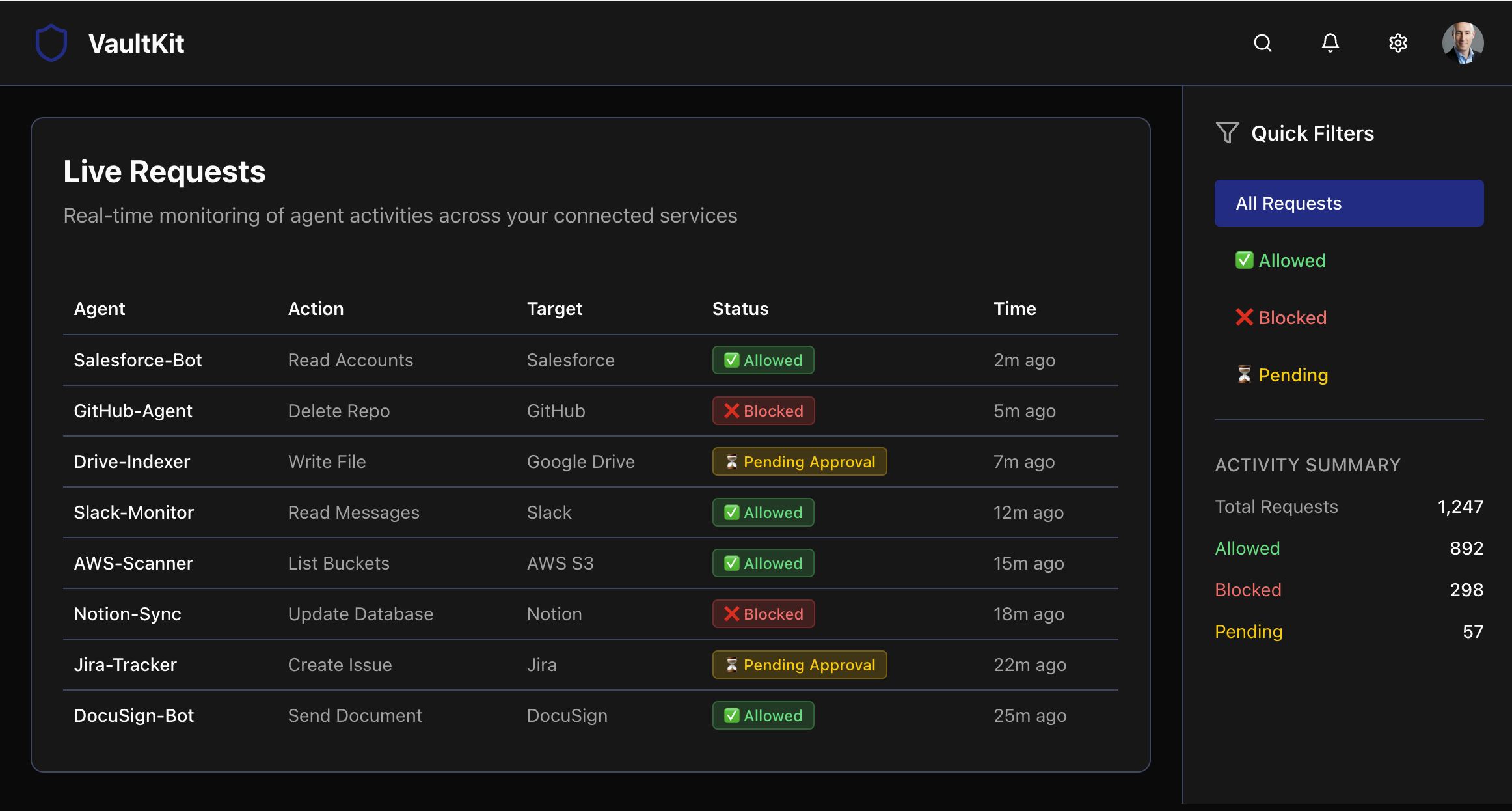Screen dimensions: 1512x811
Task: Click Allowed badge for Slack-Monitor
Action: tap(763, 512)
